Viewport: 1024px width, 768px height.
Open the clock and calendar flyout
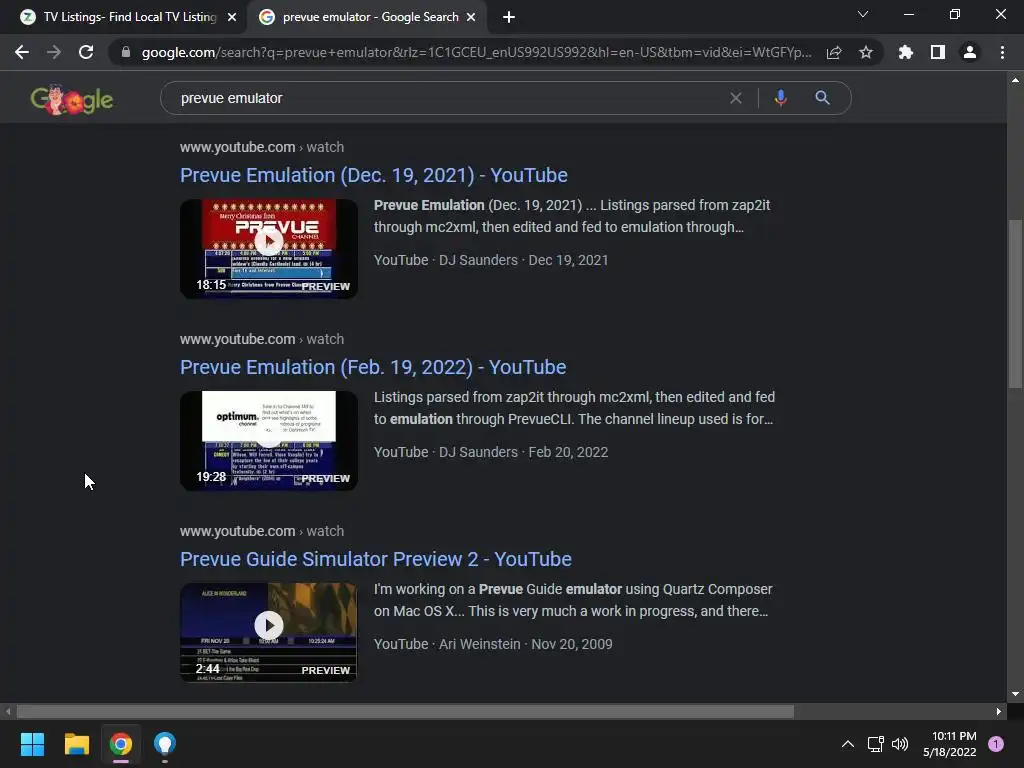tap(950, 744)
